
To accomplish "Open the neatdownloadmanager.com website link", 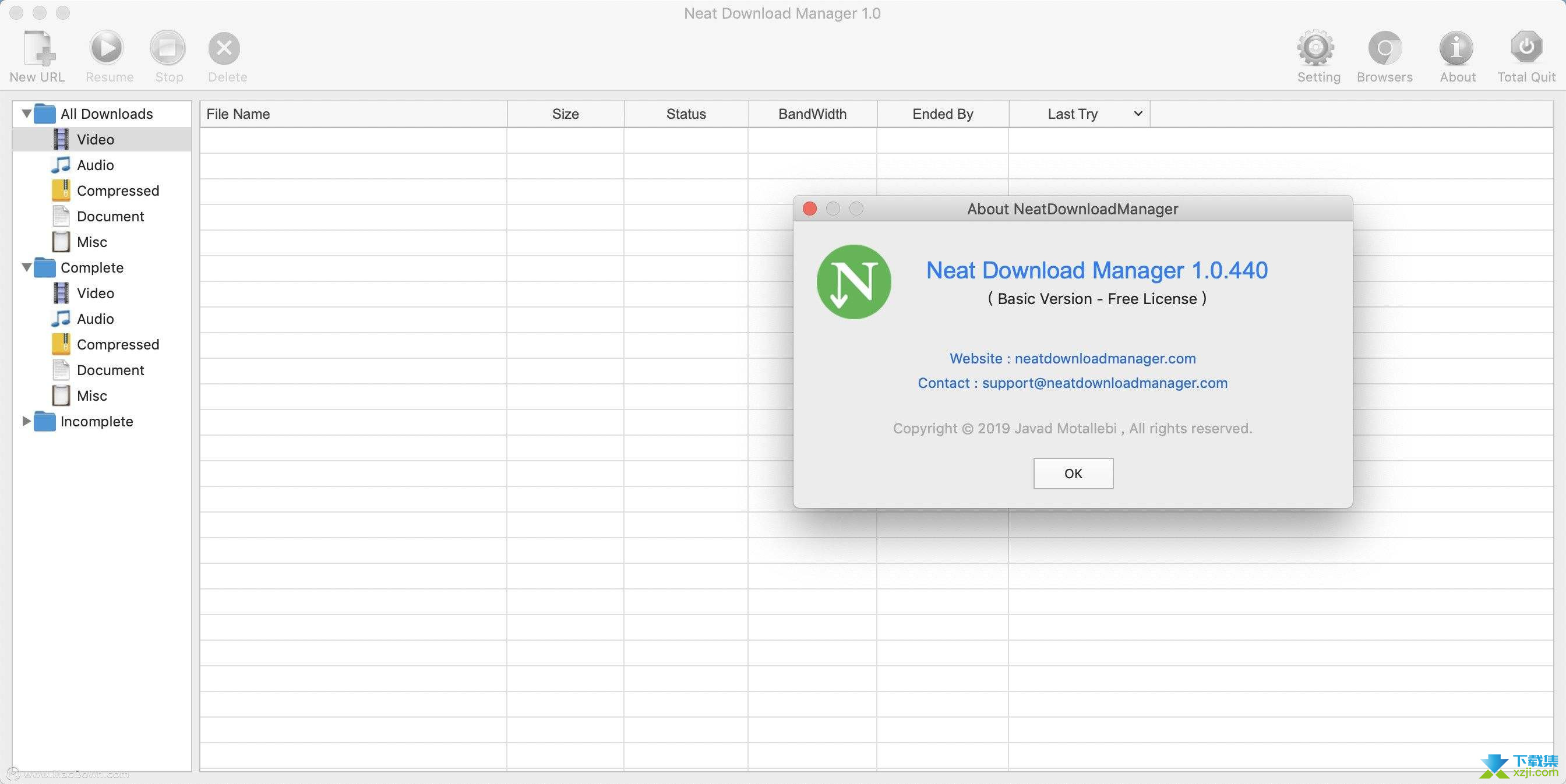I will pyautogui.click(x=1105, y=359).
